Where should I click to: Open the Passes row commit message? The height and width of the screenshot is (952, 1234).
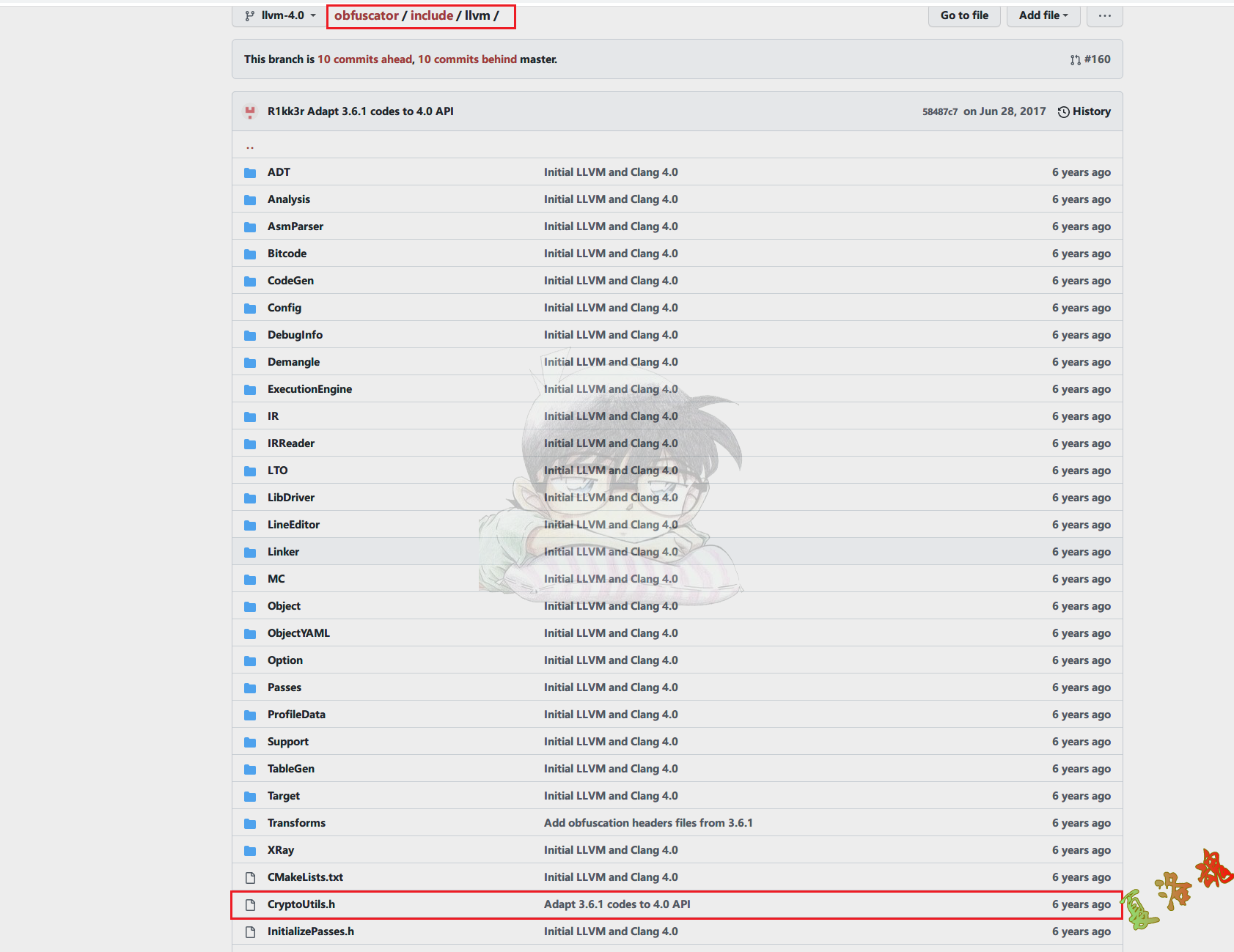(x=611, y=687)
